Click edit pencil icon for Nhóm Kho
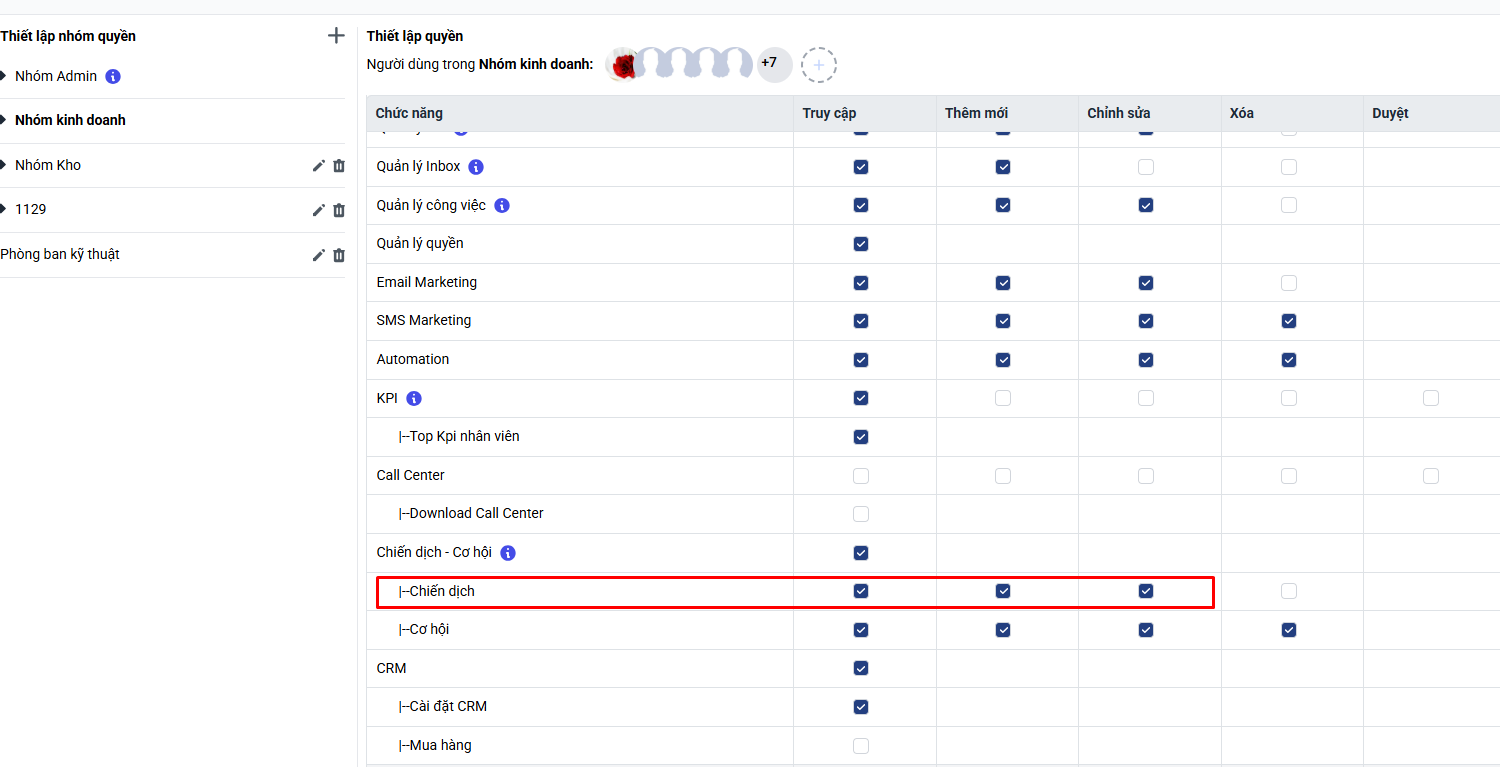Image resolution: width=1500 pixels, height=767 pixels. [318, 166]
